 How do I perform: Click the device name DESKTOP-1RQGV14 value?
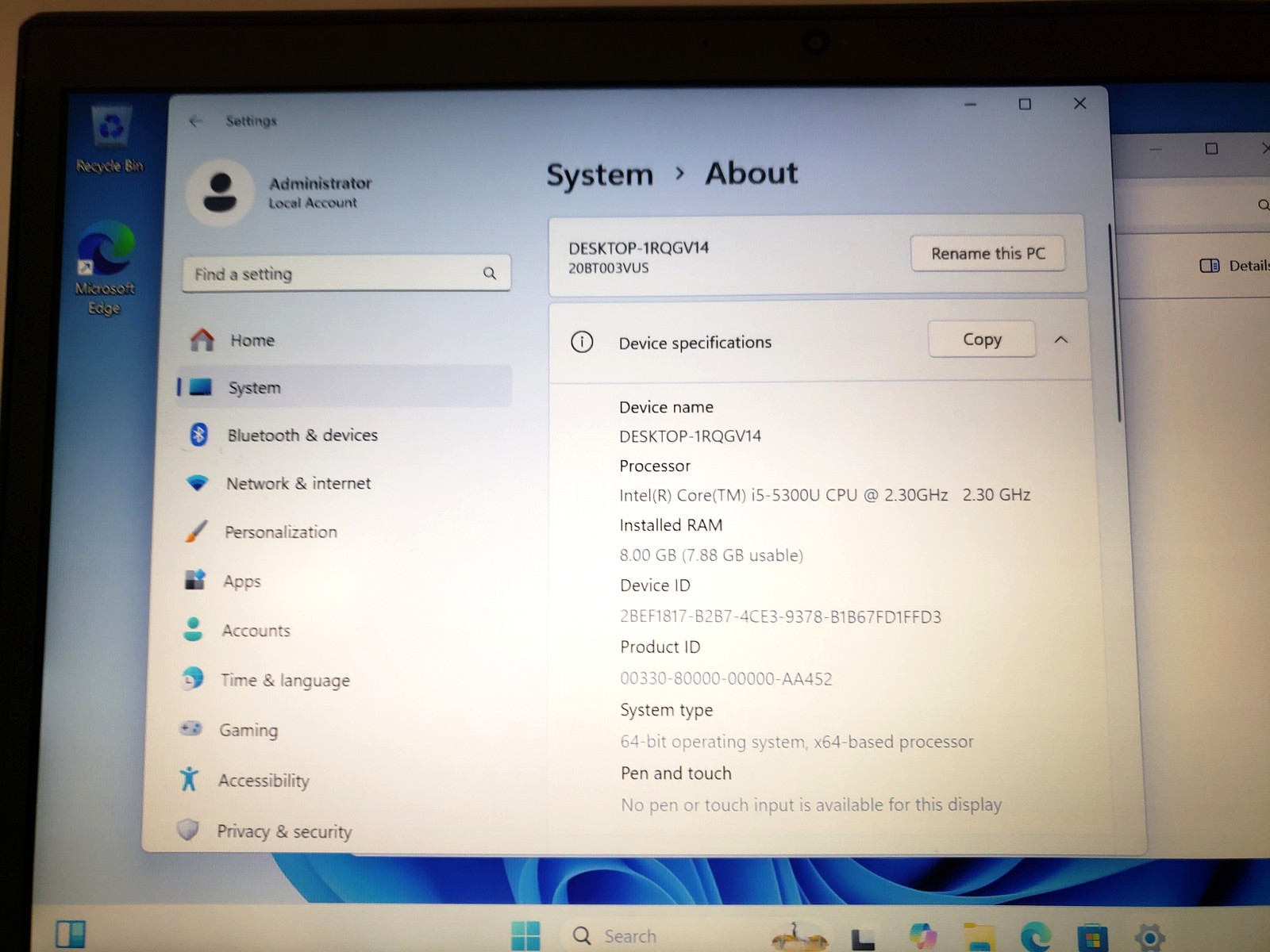tap(690, 436)
